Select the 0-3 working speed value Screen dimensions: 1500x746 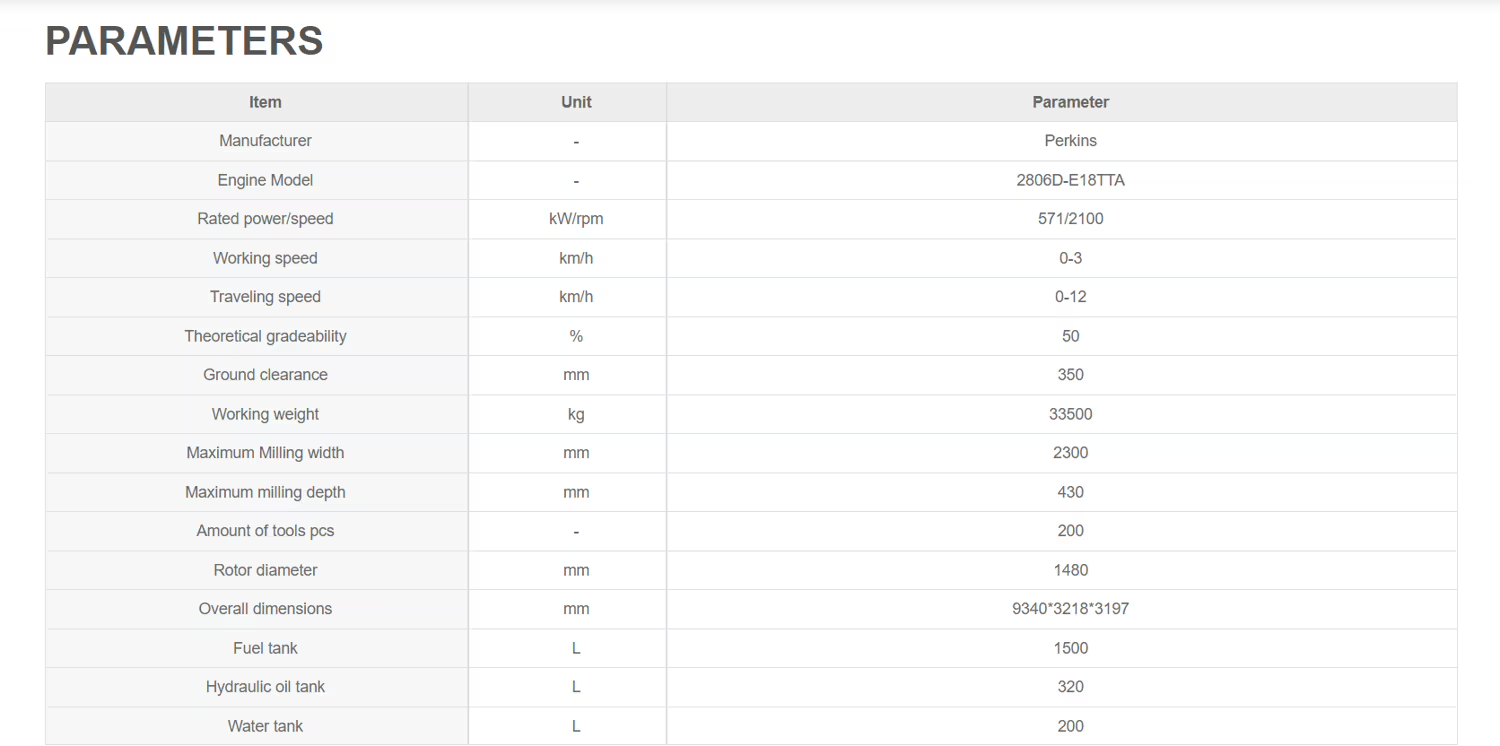click(x=1070, y=258)
